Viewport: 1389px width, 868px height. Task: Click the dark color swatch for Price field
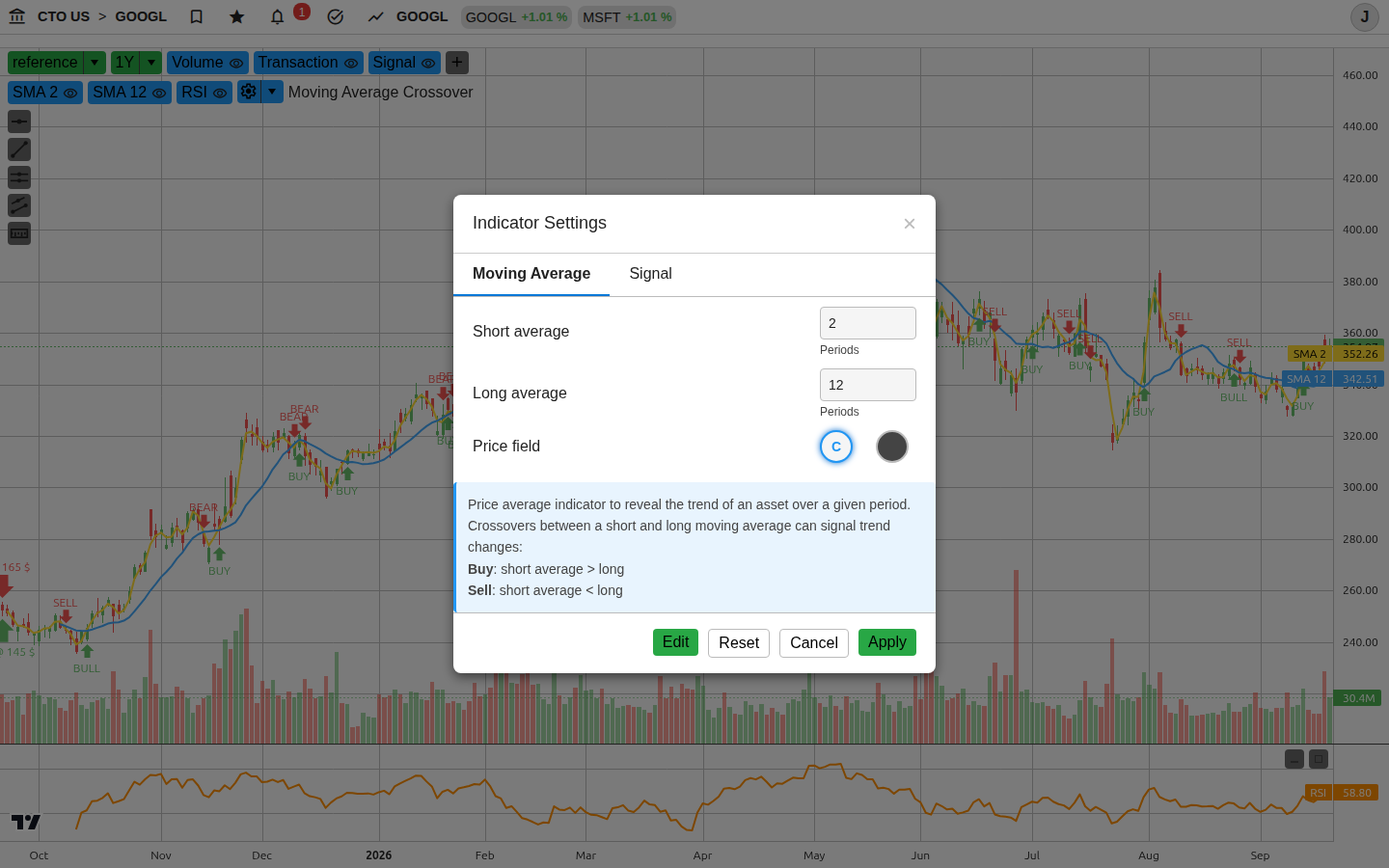click(892, 447)
